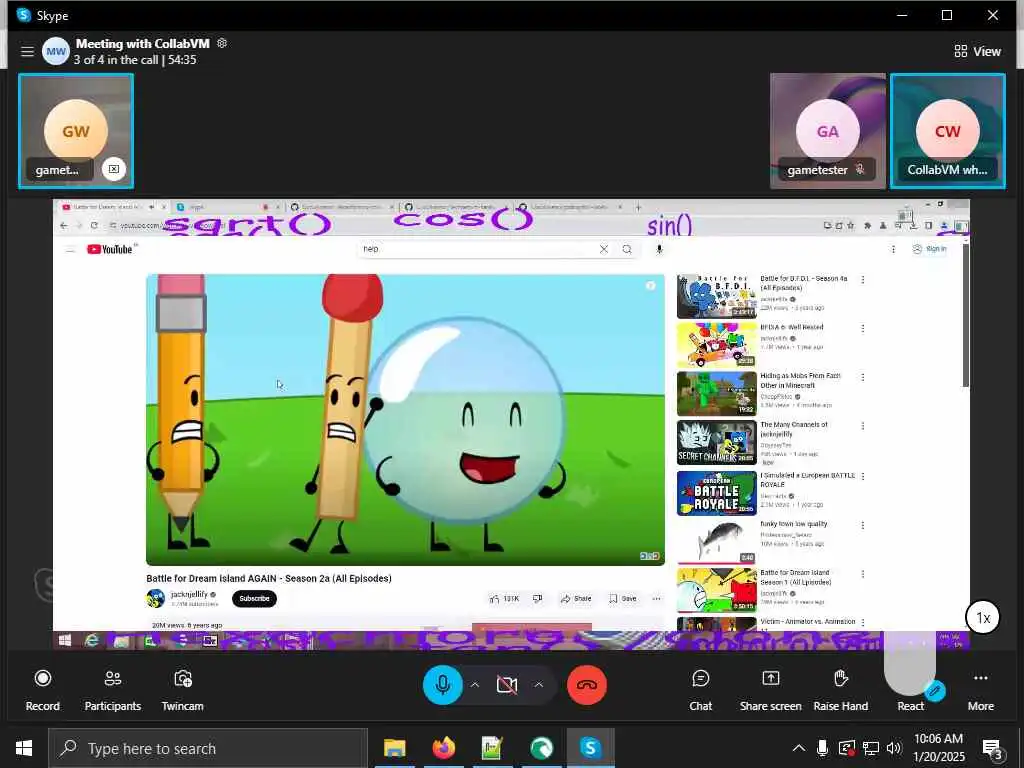This screenshot has height=768, width=1024.
Task: Select the gametester GA participant tile
Action: (x=827, y=131)
